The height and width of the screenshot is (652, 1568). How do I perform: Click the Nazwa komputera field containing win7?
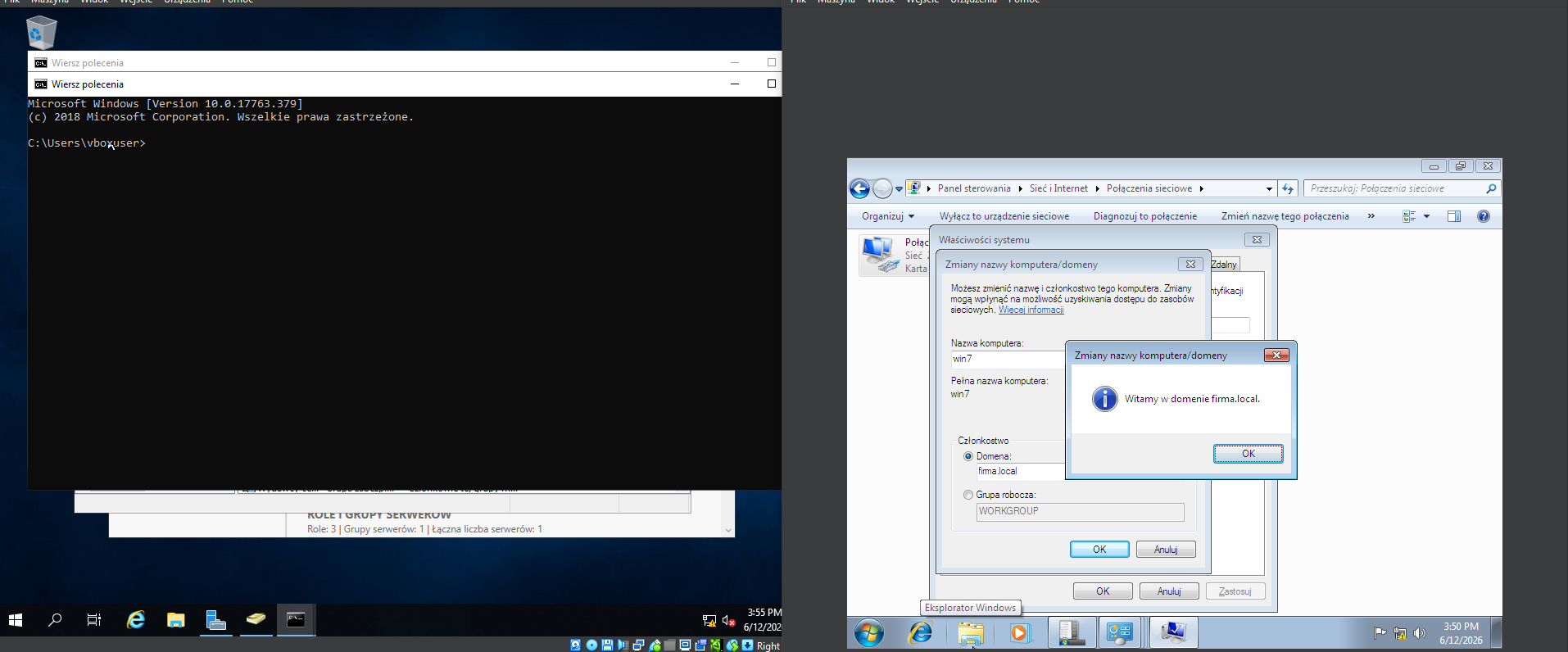pos(1008,359)
